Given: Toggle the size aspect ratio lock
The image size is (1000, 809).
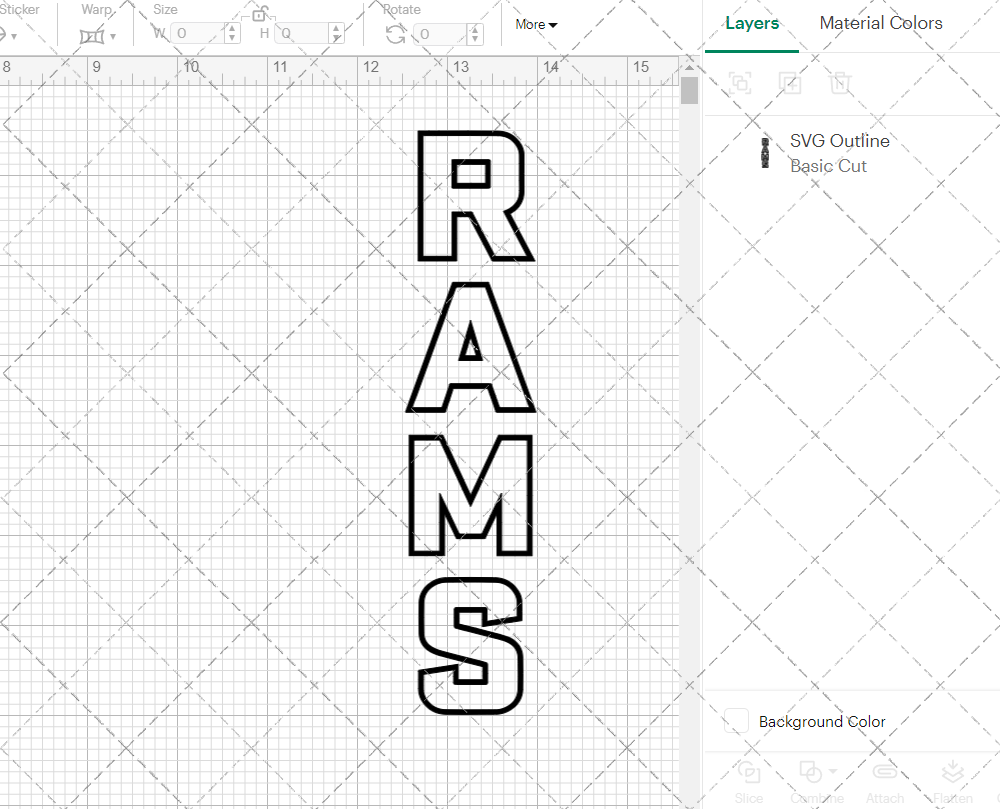Looking at the screenshot, I should (259, 14).
